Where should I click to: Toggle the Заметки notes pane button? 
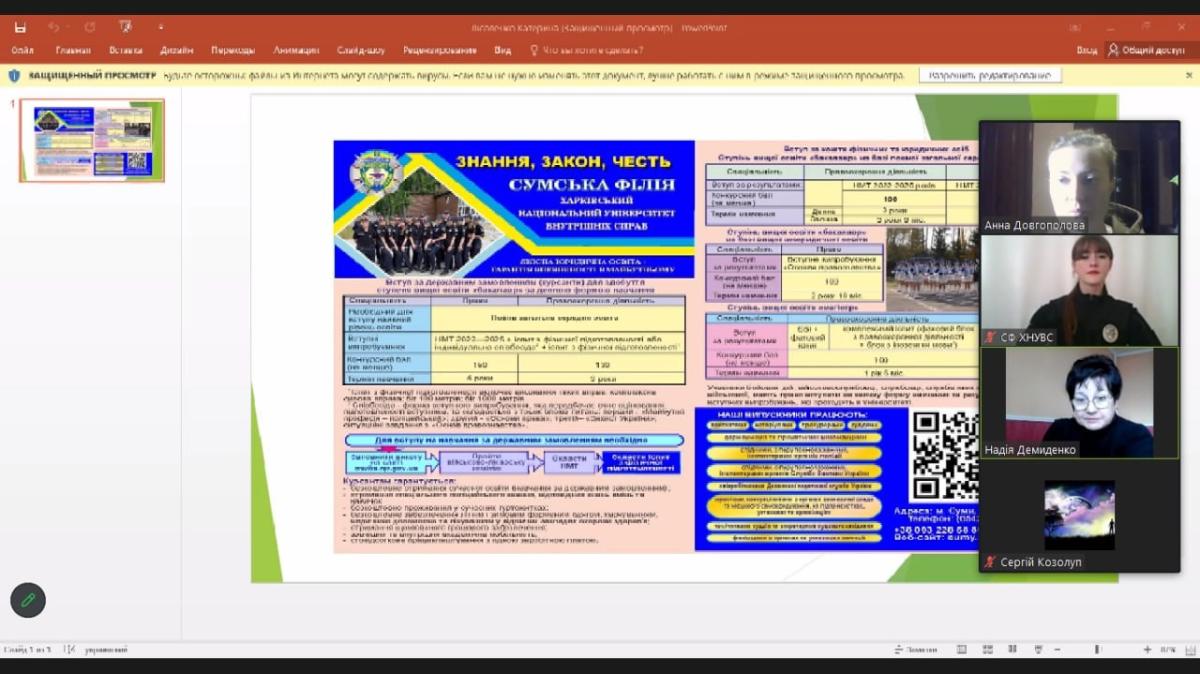click(915, 650)
